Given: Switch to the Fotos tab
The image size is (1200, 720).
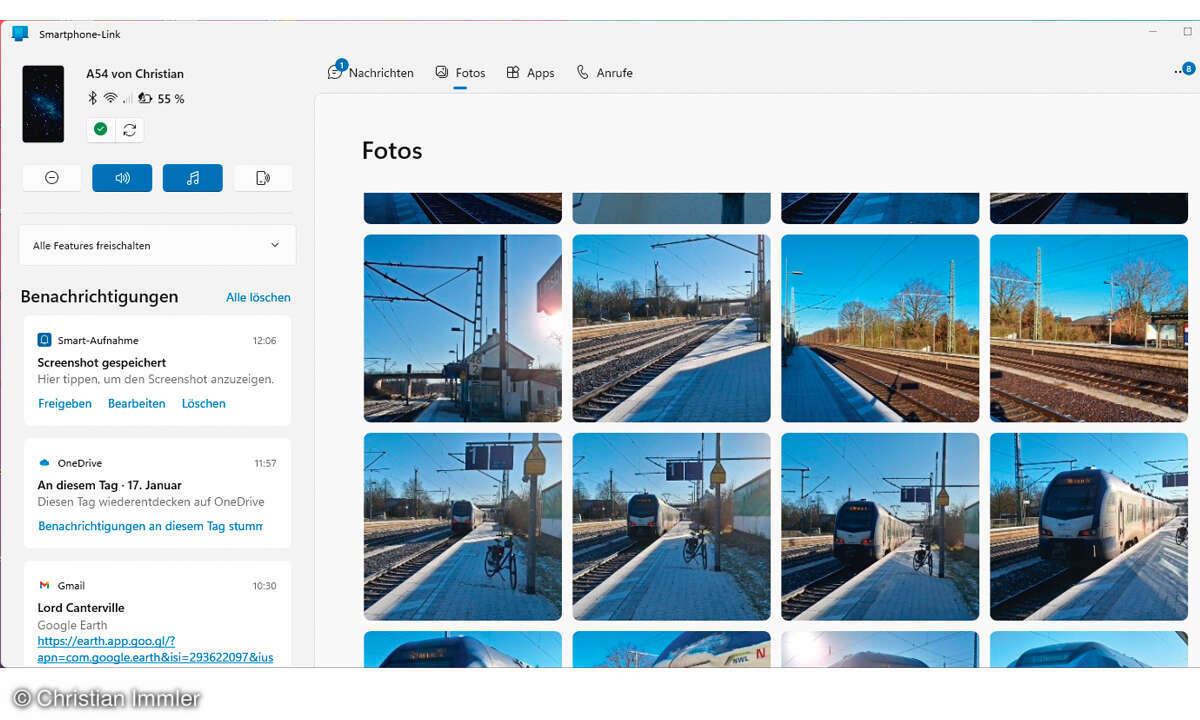Looking at the screenshot, I should 460,73.
